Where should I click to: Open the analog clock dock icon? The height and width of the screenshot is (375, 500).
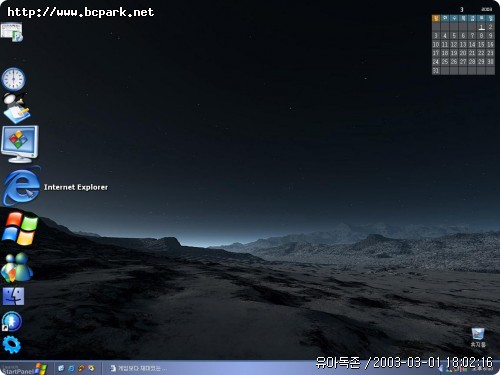[x=13, y=79]
